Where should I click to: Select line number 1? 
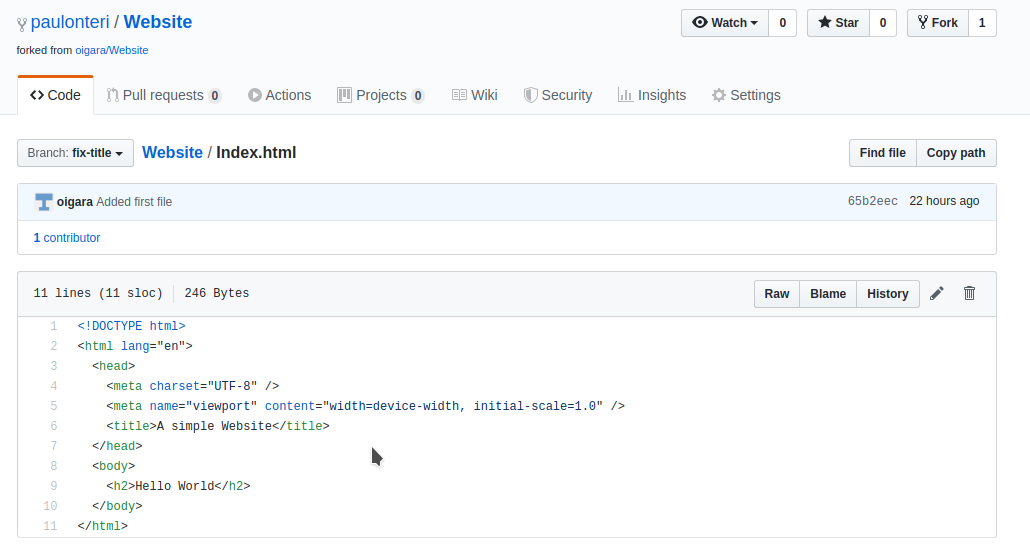(54, 326)
